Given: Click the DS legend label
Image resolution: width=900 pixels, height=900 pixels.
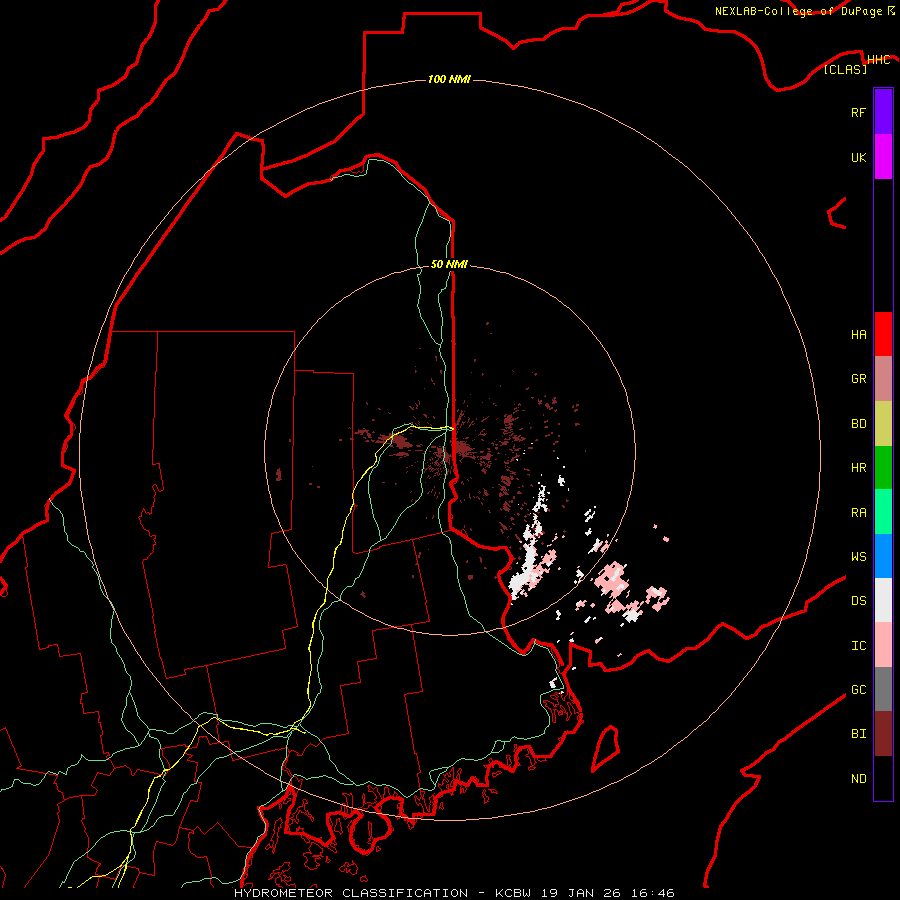Looking at the screenshot, I should click(858, 601).
